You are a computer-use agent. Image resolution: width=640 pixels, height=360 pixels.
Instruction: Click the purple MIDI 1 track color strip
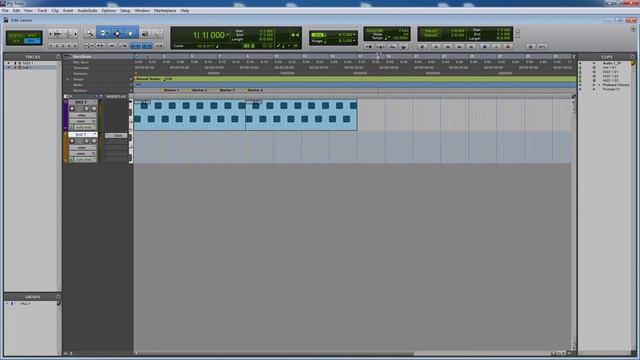coord(65,115)
